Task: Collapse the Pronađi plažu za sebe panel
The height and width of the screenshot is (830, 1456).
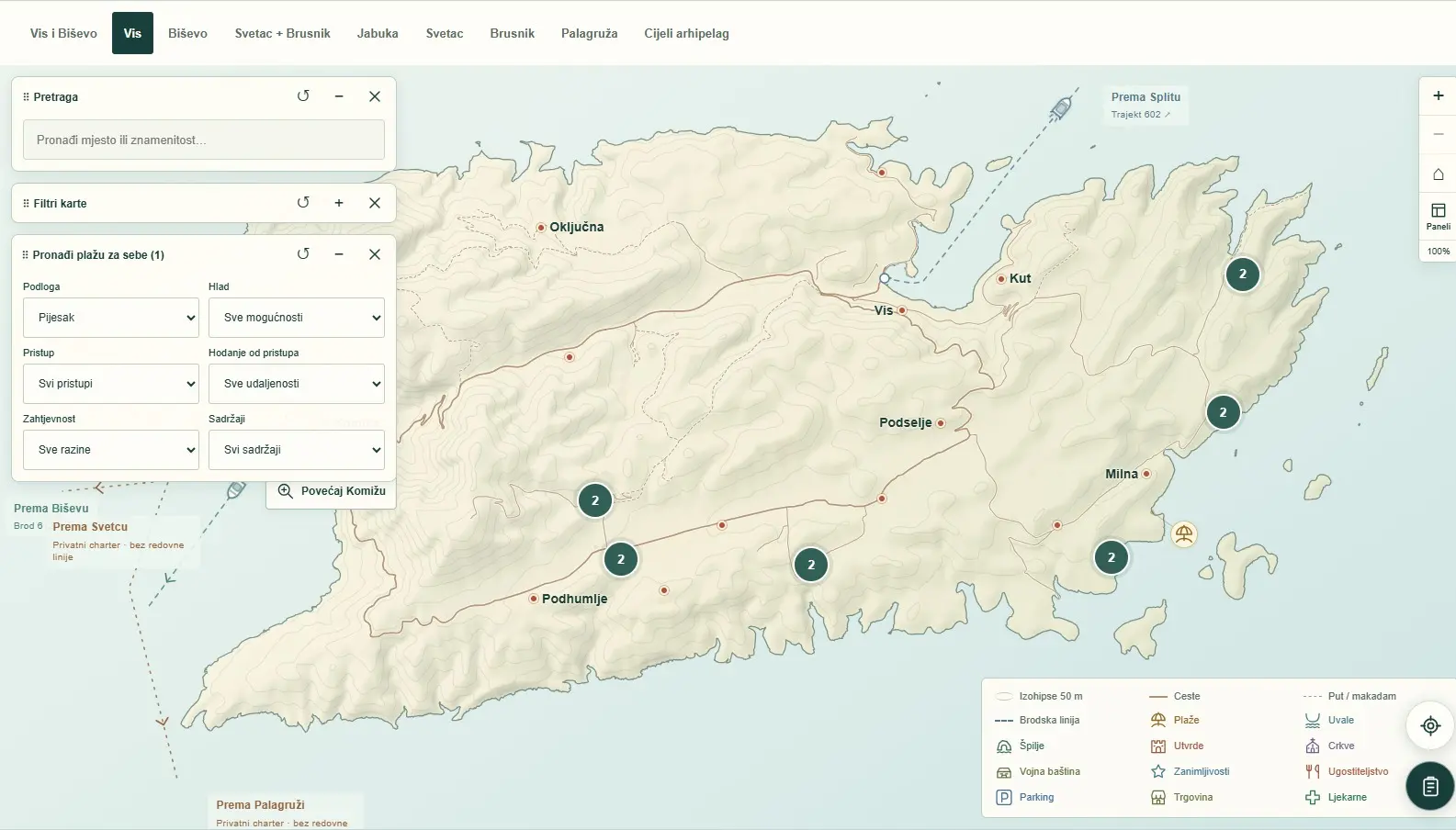Action: [339, 254]
